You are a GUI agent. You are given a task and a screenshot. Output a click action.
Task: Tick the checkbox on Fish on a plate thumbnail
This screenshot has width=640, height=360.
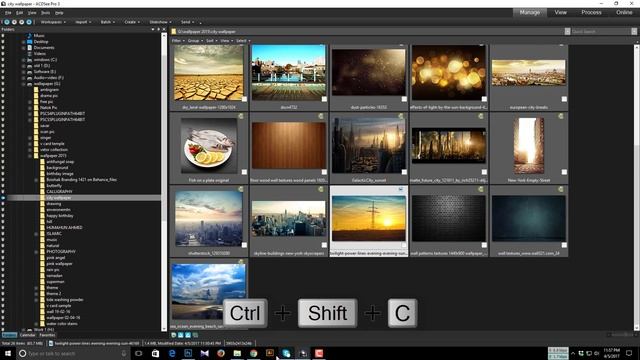244,172
